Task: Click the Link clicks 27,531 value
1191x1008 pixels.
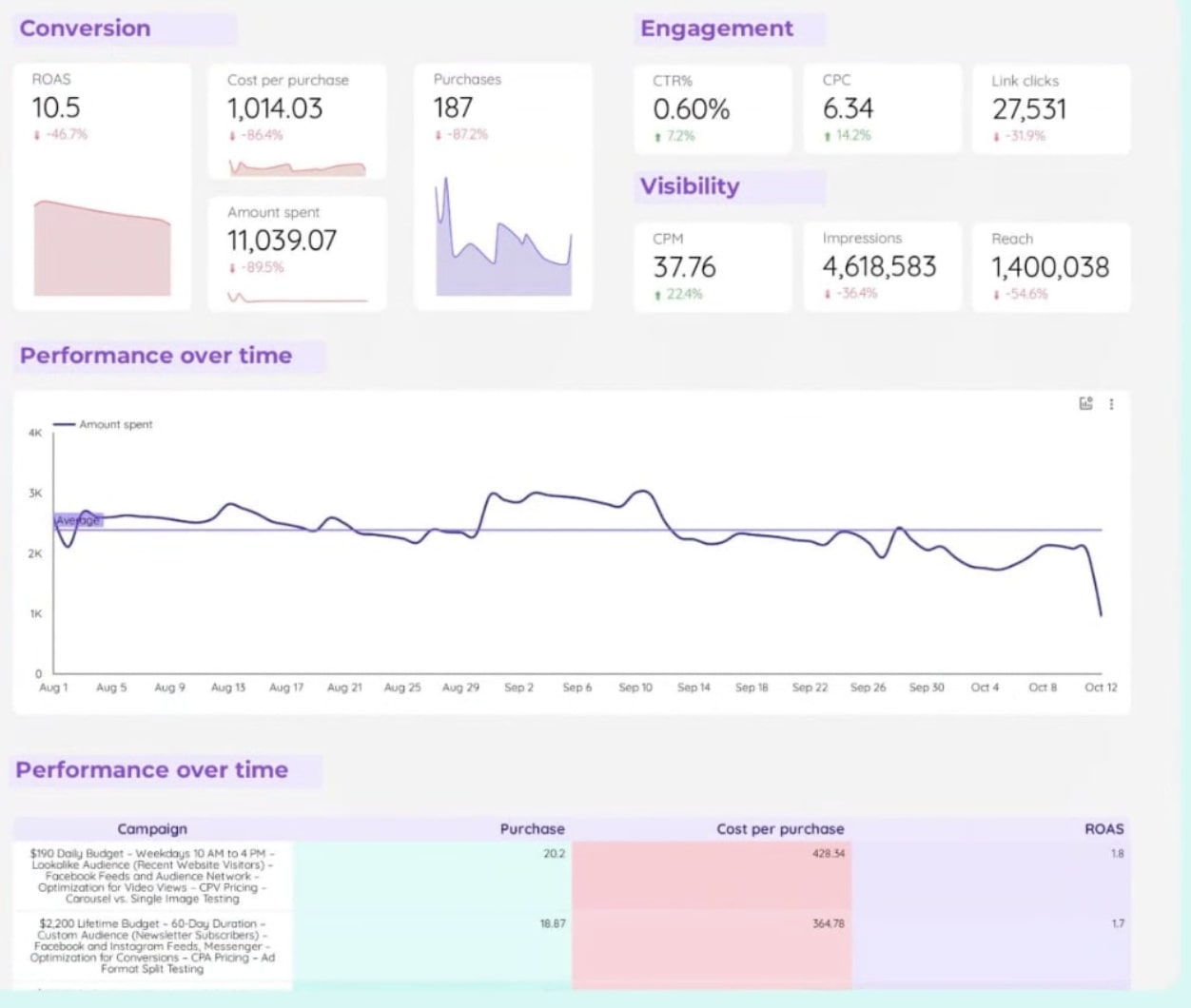Action: pyautogui.click(x=1029, y=110)
